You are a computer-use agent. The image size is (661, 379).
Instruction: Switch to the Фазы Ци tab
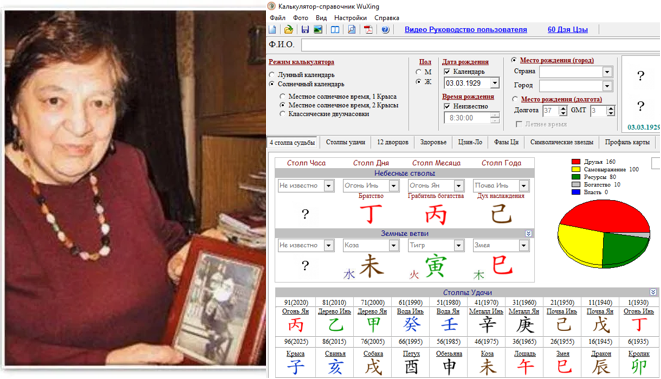pyautogui.click(x=506, y=142)
